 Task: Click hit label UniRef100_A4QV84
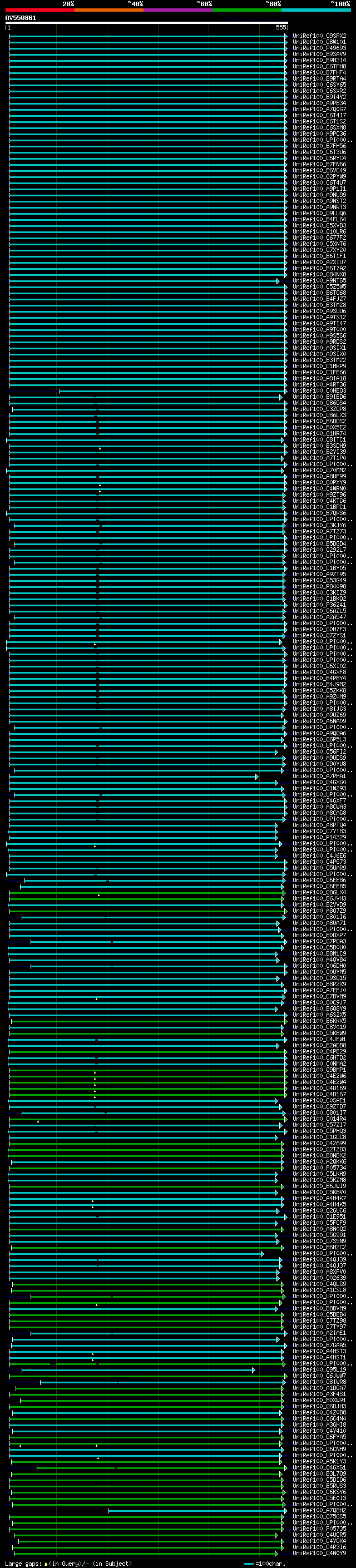[319, 959]
